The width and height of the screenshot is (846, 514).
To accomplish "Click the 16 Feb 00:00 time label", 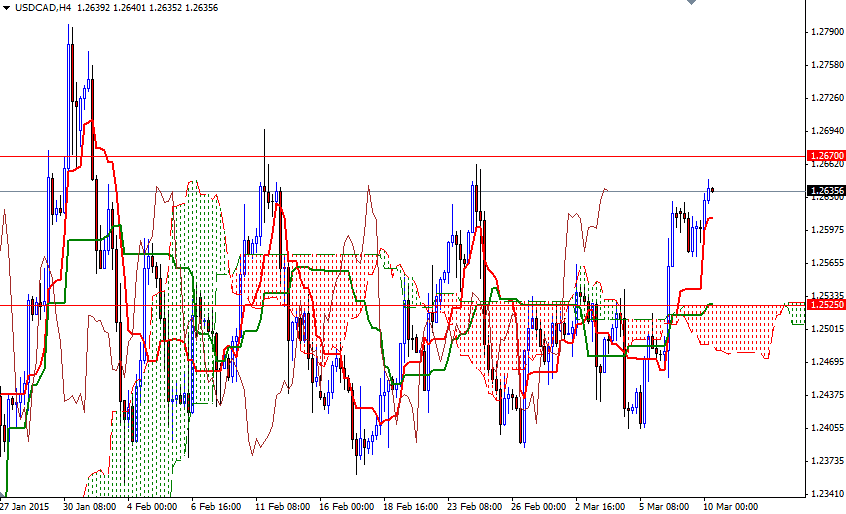I will [x=346, y=507].
